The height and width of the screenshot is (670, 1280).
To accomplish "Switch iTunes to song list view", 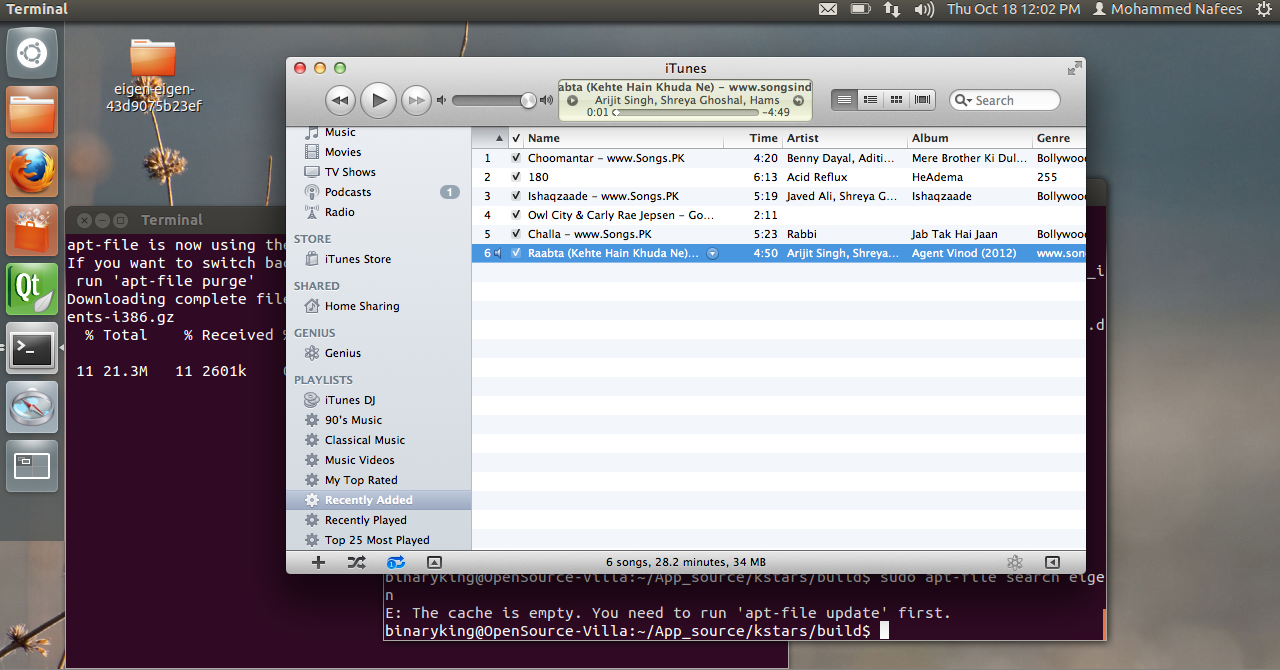I will 845,100.
